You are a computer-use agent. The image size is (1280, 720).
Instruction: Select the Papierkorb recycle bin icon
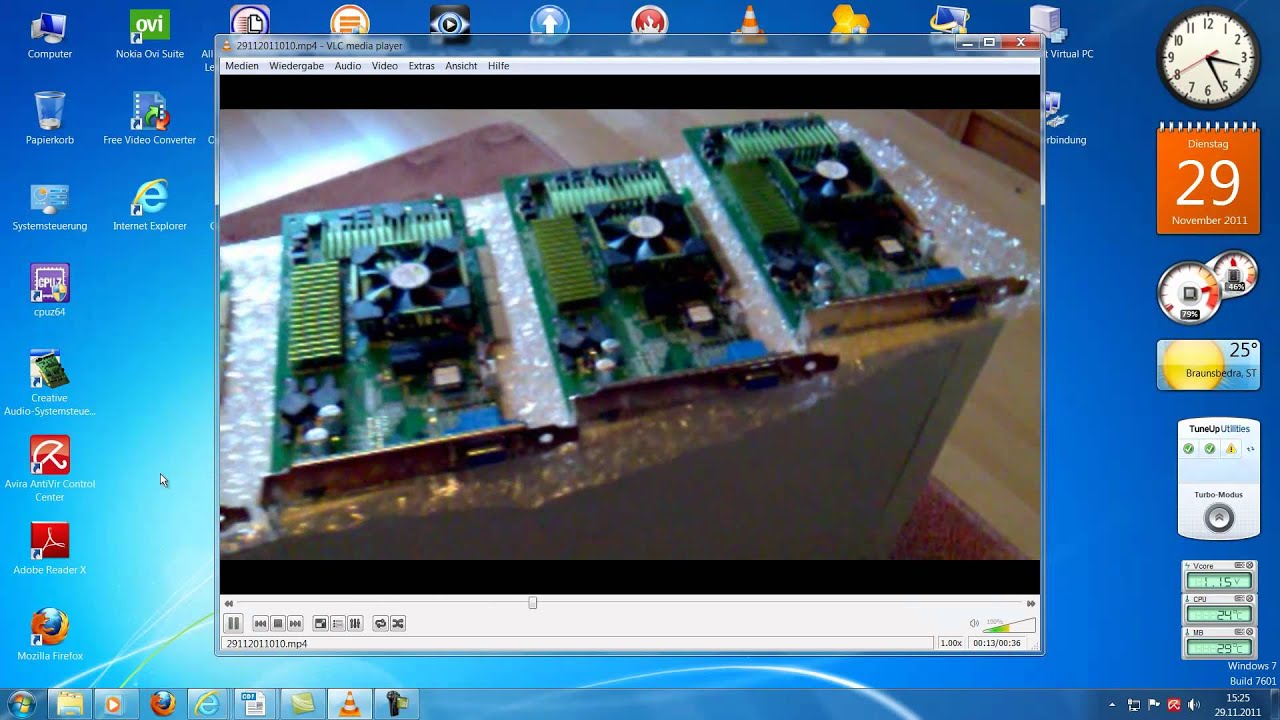click(50, 118)
